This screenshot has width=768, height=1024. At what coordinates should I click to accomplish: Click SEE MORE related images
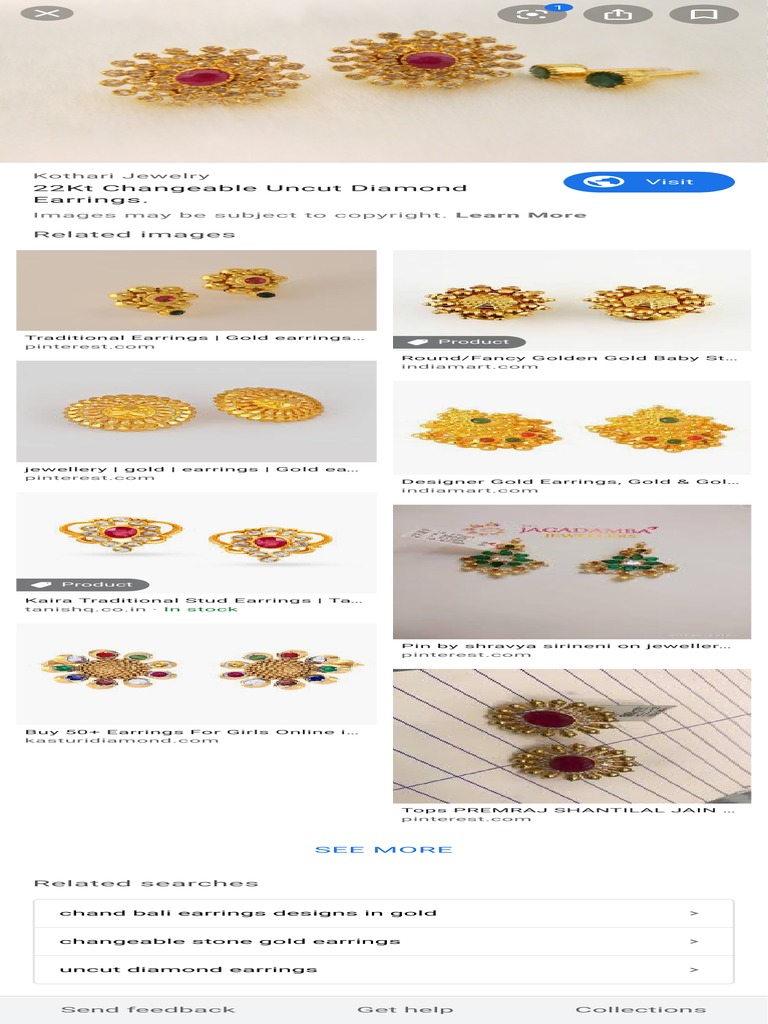click(x=383, y=850)
